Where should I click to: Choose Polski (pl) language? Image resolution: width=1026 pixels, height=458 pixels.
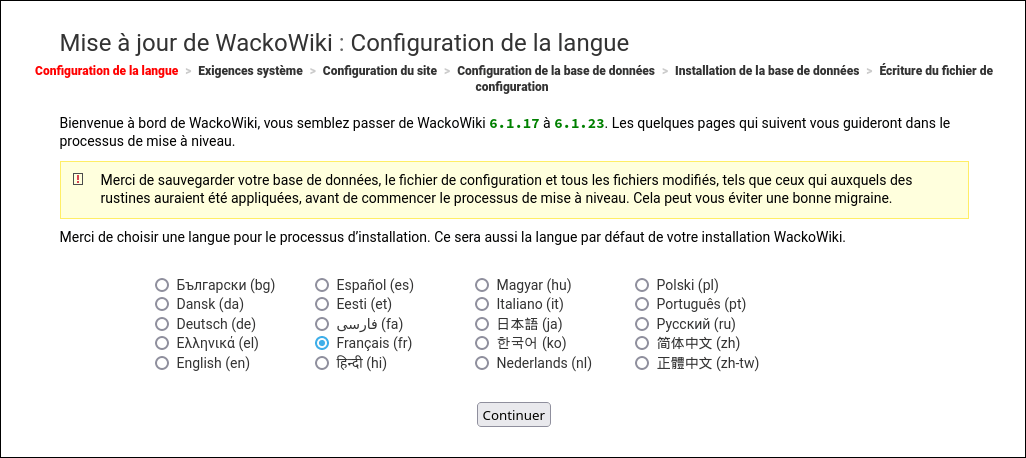pyautogui.click(x=642, y=285)
